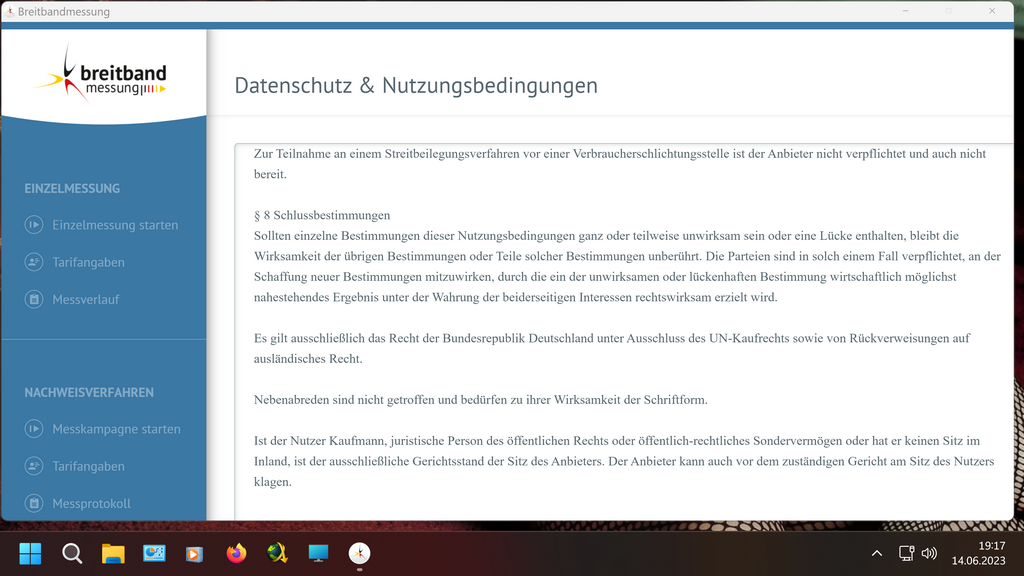Open the green-yellow globe app in taskbar

click(278, 553)
